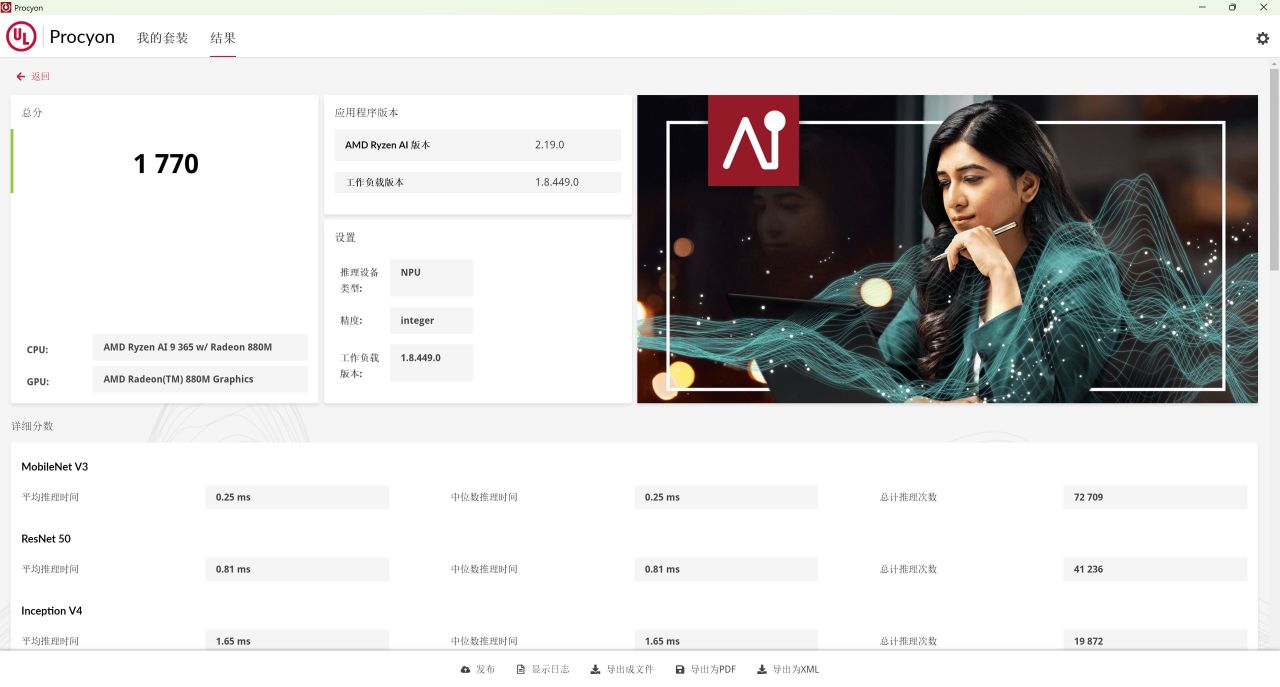Screen dimensions: 1280x687
Task: Click the Procyon brand name text
Action: (82, 37)
